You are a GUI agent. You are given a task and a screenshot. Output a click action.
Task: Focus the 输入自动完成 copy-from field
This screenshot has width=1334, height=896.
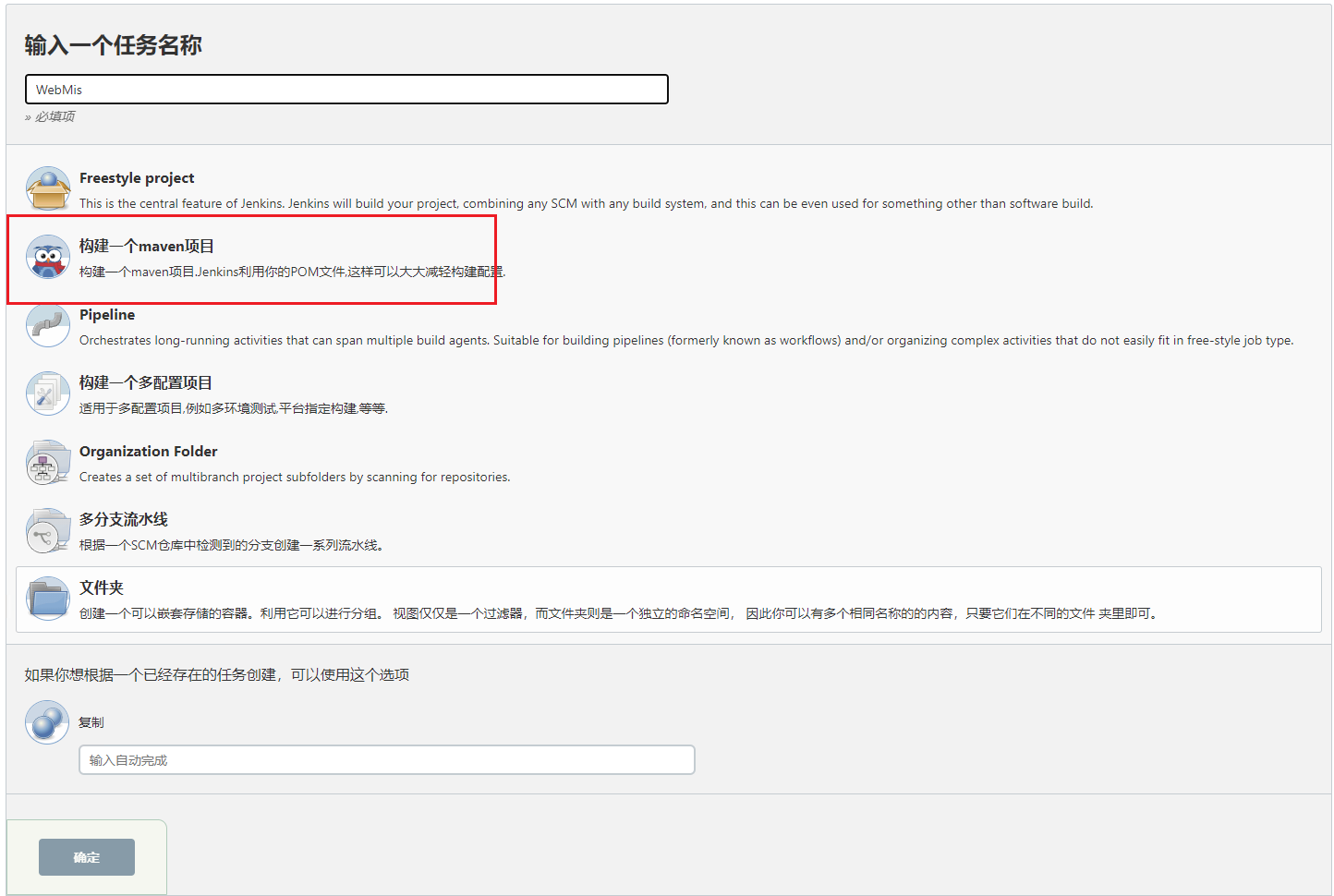pyautogui.click(x=387, y=760)
